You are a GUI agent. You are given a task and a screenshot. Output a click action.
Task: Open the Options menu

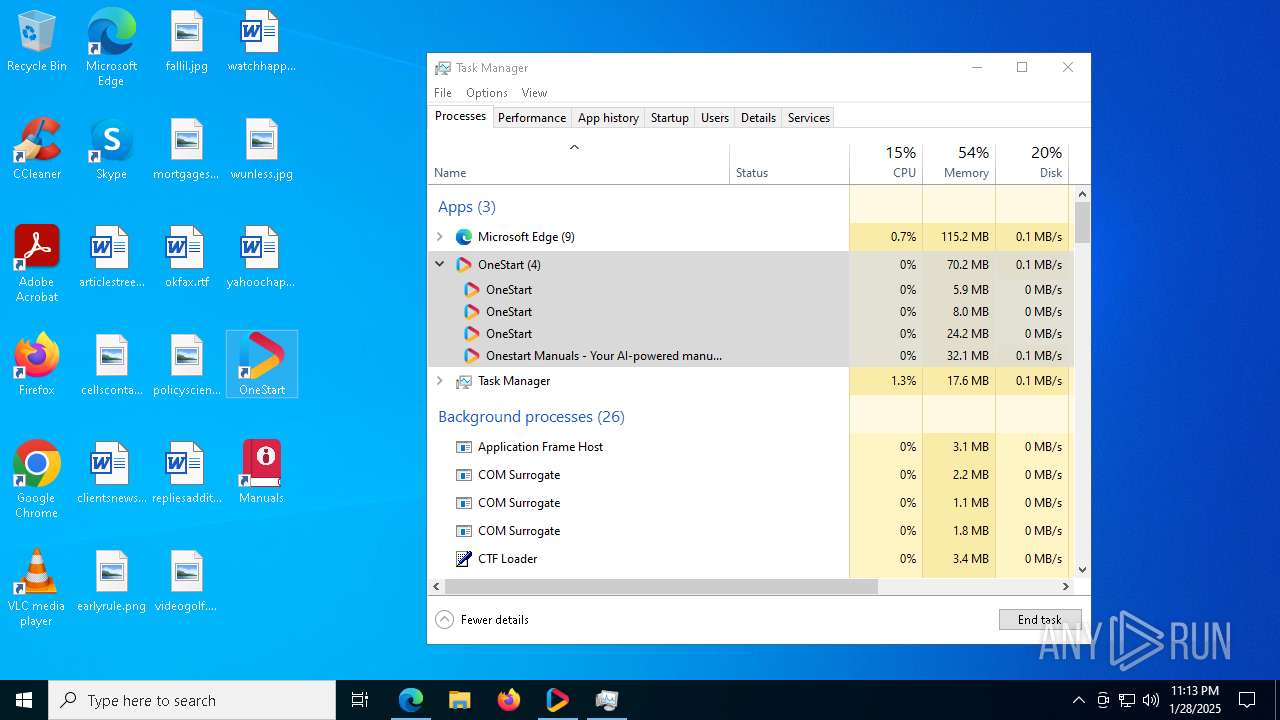click(487, 93)
